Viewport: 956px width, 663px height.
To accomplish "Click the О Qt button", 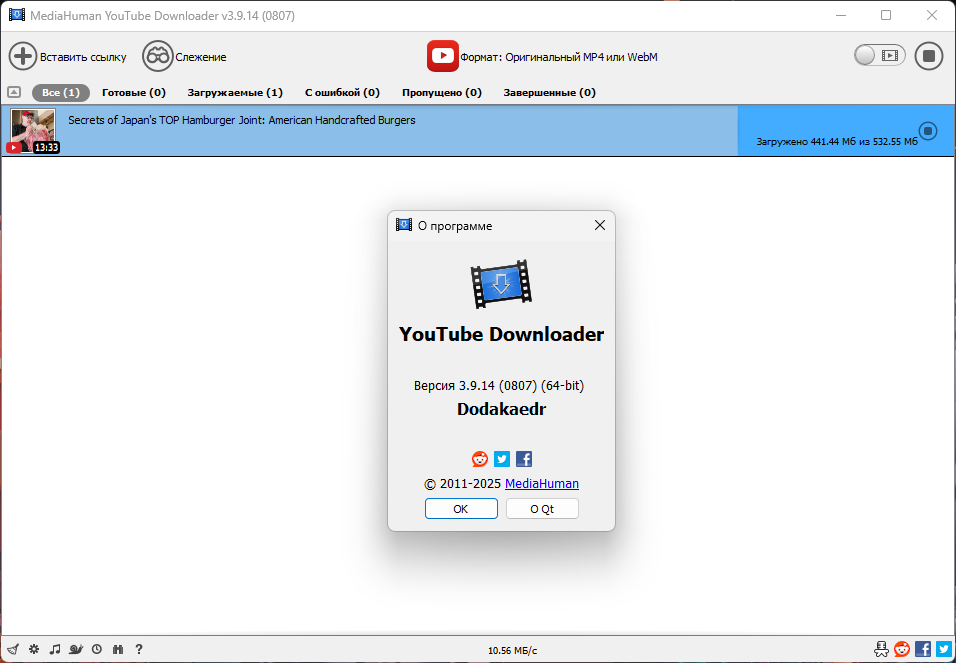I will (542, 509).
